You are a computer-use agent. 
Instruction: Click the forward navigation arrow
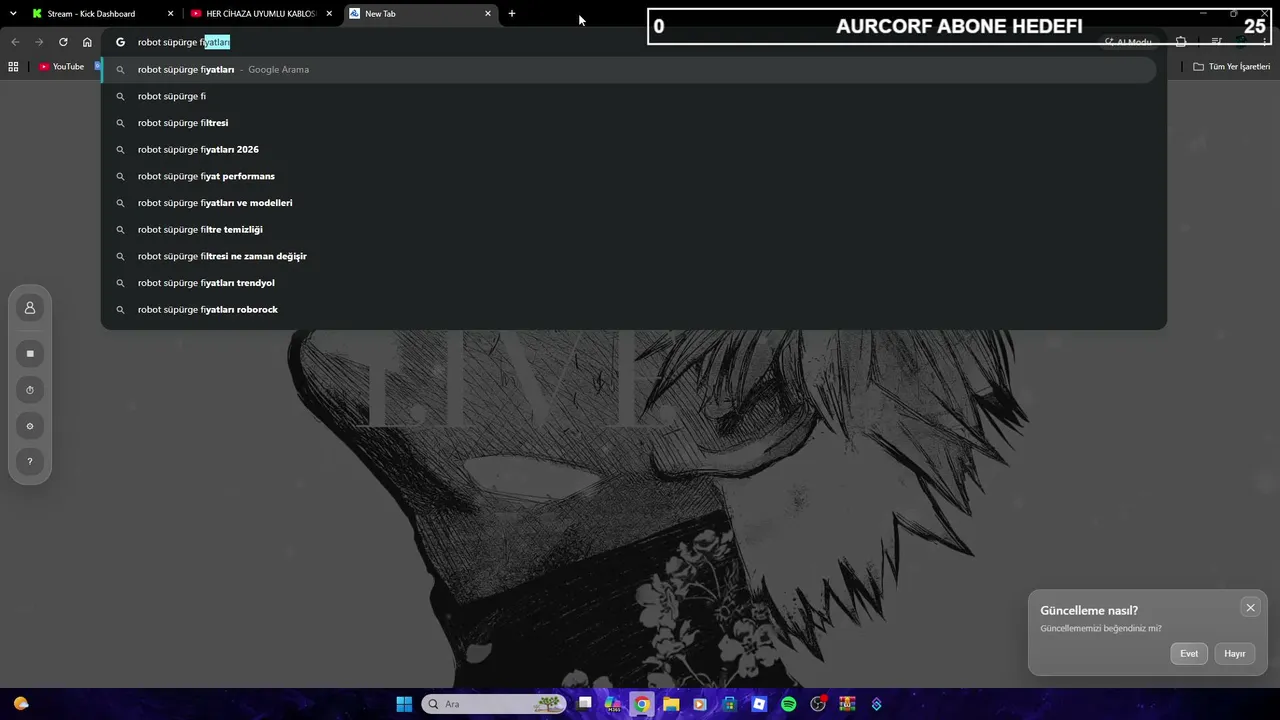tap(39, 42)
